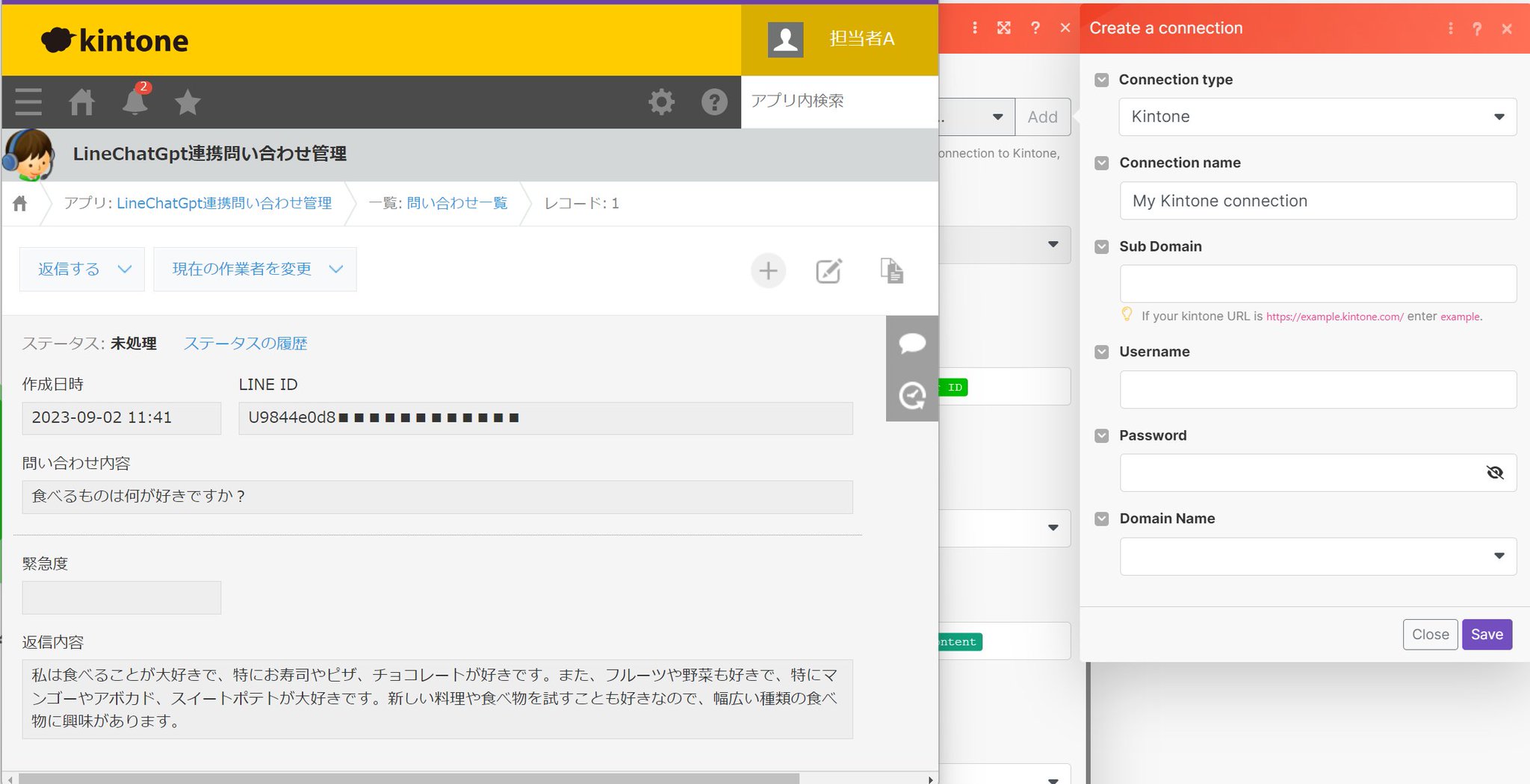Click the Sub Domain input field
Viewport: 1530px width, 784px height.
(x=1318, y=284)
